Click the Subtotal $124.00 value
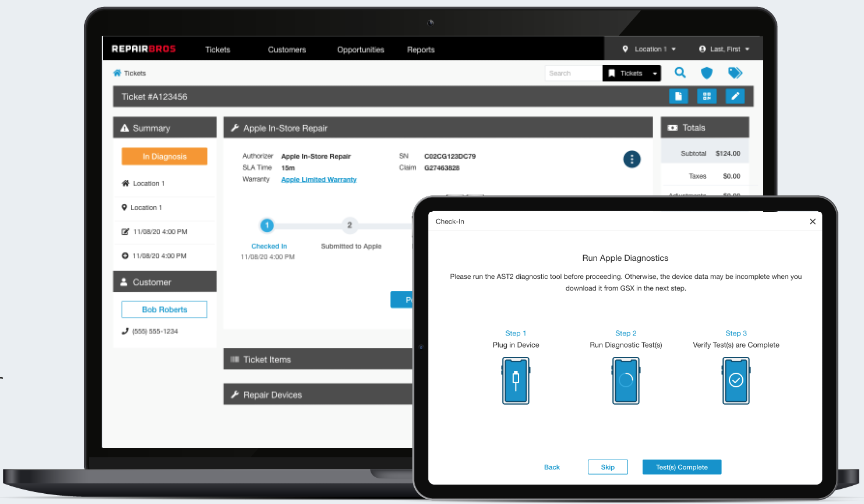The image size is (864, 504). pos(728,154)
